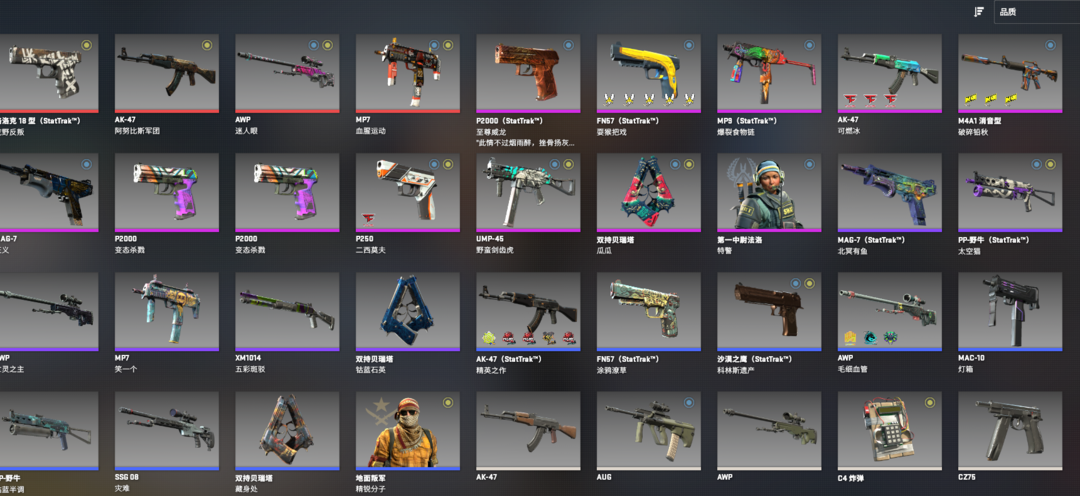1080x496 pixels.
Task: Click the yellow circle badge on AK-47 阿努比斯军团
Action: [x=207, y=45]
